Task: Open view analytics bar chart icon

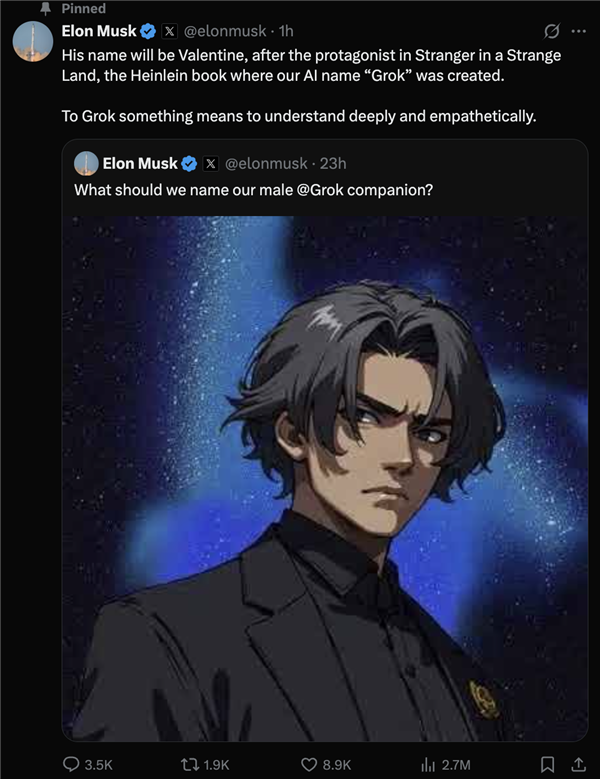Action: 428,764
